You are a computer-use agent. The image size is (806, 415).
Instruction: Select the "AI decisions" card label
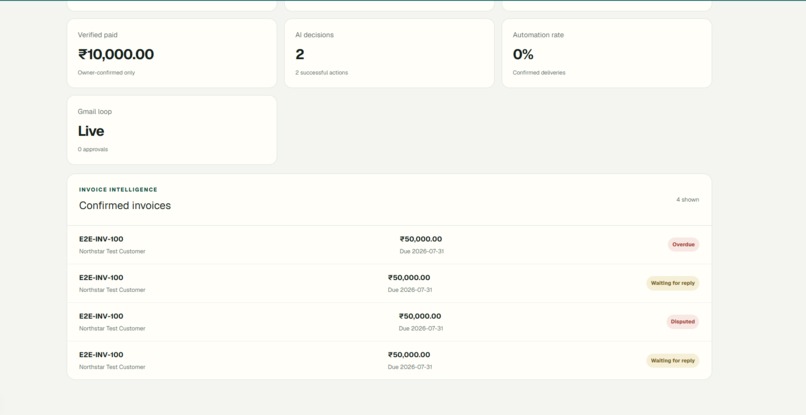click(315, 35)
